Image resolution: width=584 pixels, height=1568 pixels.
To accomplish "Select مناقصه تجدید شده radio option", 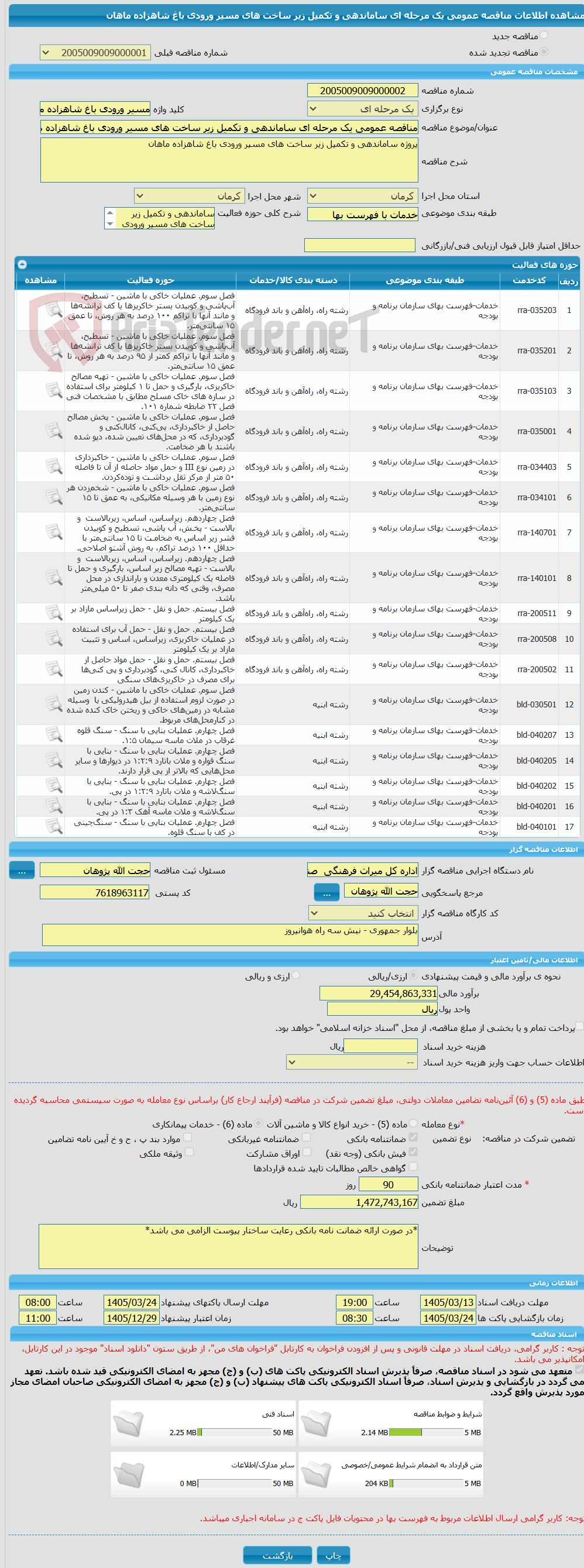I will tap(544, 51).
